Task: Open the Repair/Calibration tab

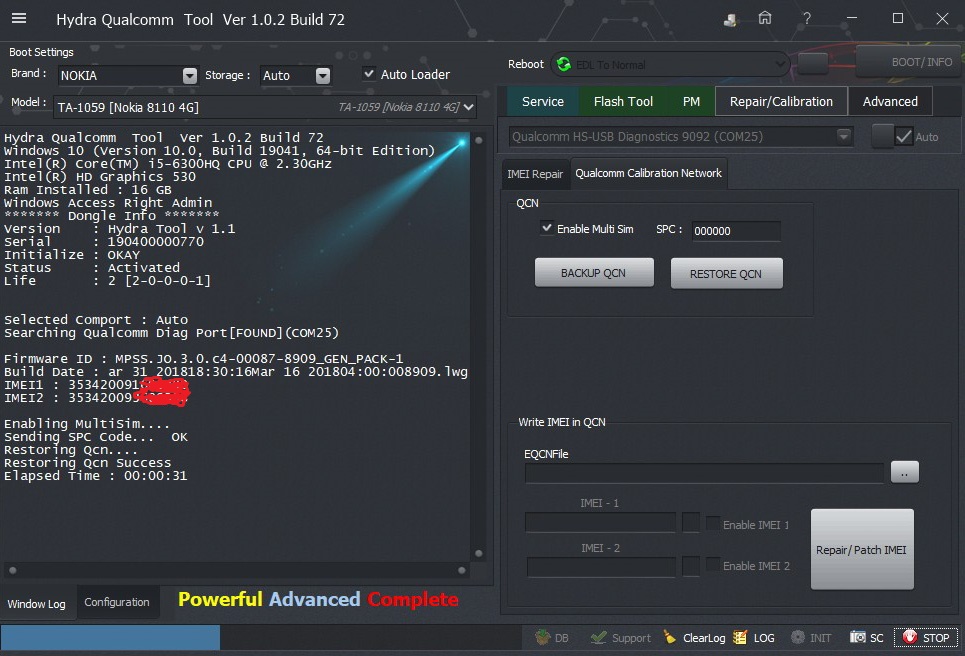Action: tap(781, 102)
